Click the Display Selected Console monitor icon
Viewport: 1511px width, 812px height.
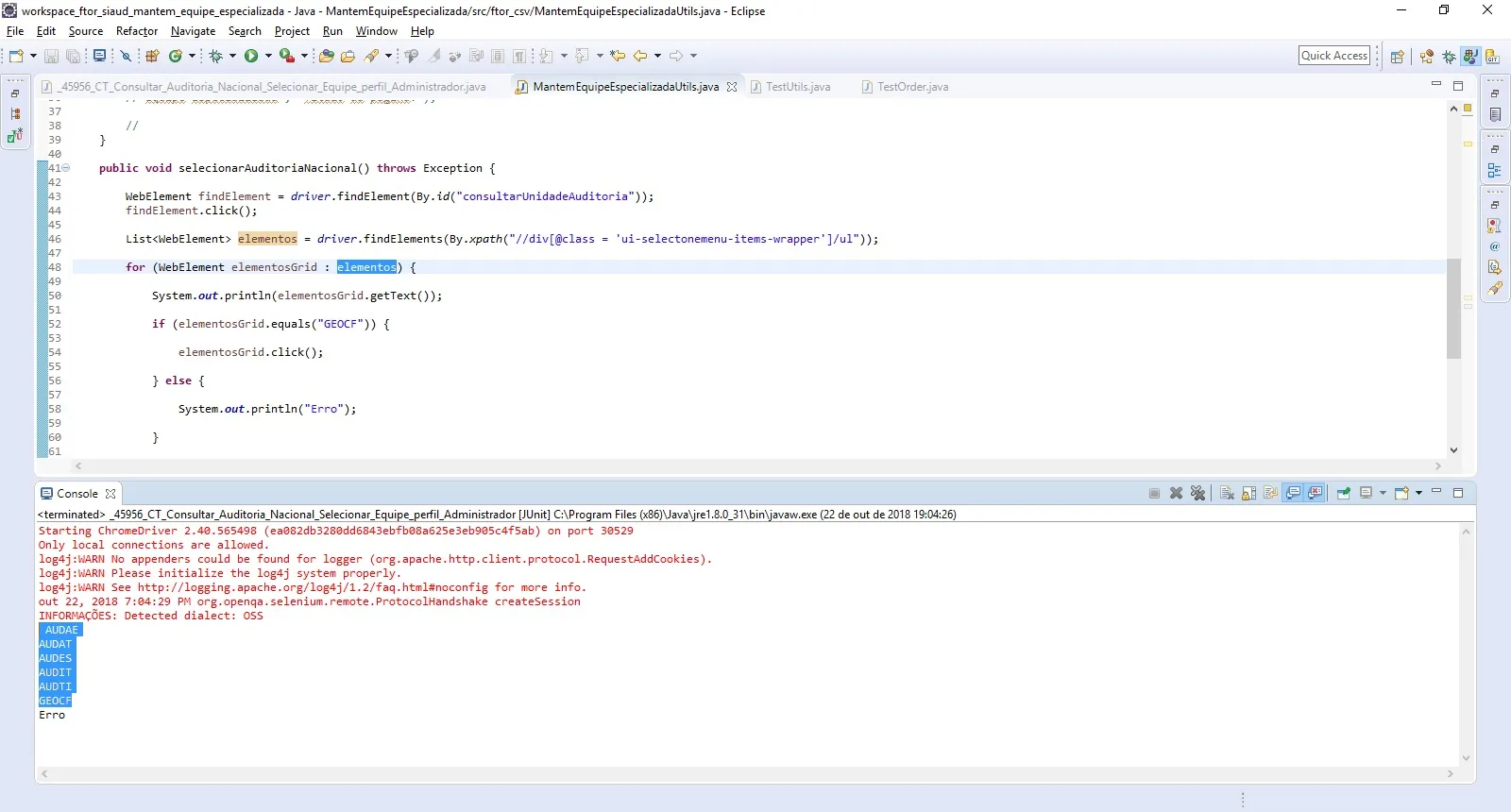1366,493
